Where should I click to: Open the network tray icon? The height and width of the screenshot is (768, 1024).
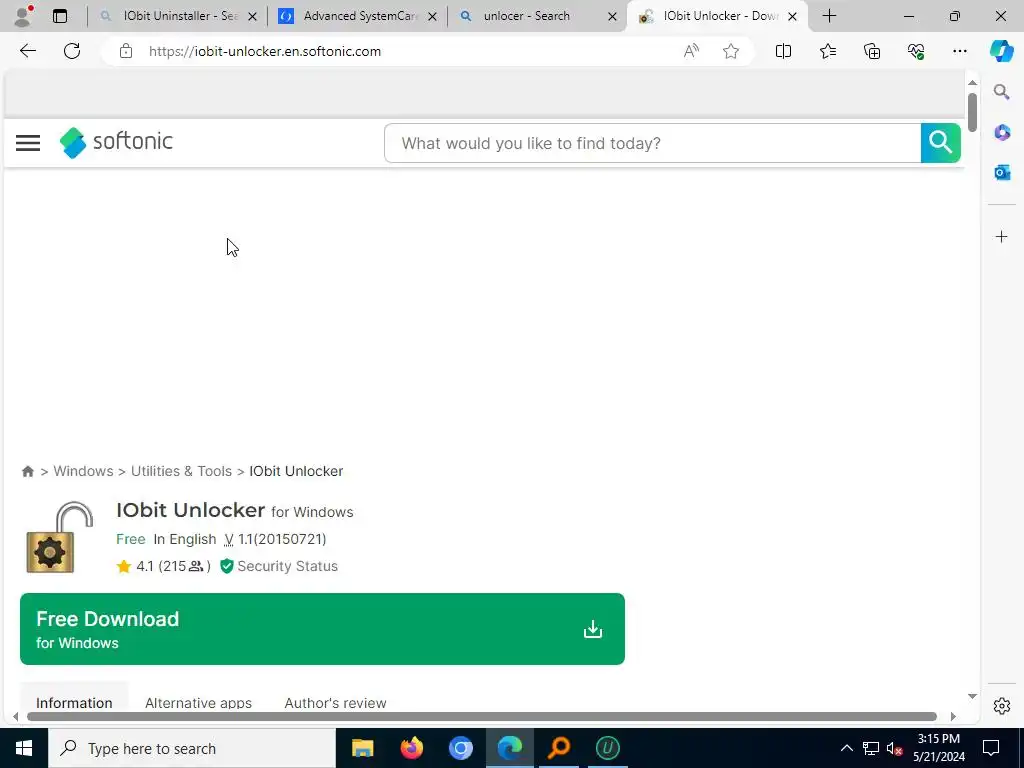tap(871, 748)
